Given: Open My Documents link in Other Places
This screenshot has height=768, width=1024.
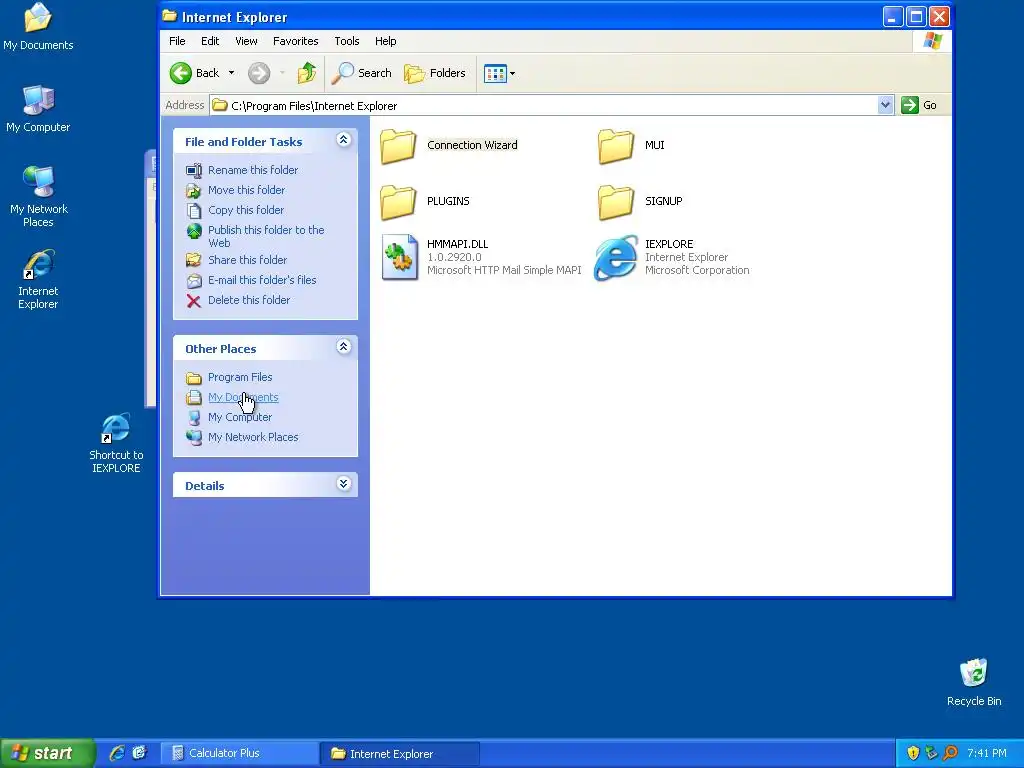Looking at the screenshot, I should click(243, 397).
